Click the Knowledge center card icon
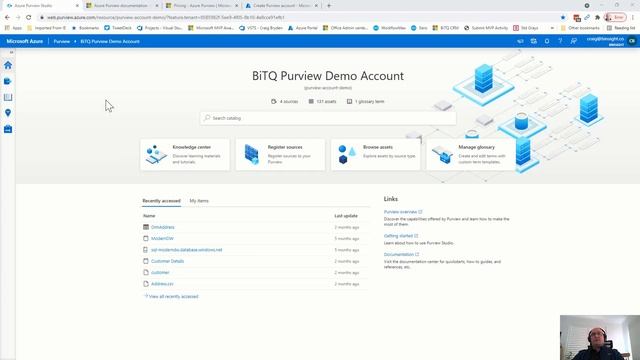This screenshot has width=640, height=360. coord(156,154)
